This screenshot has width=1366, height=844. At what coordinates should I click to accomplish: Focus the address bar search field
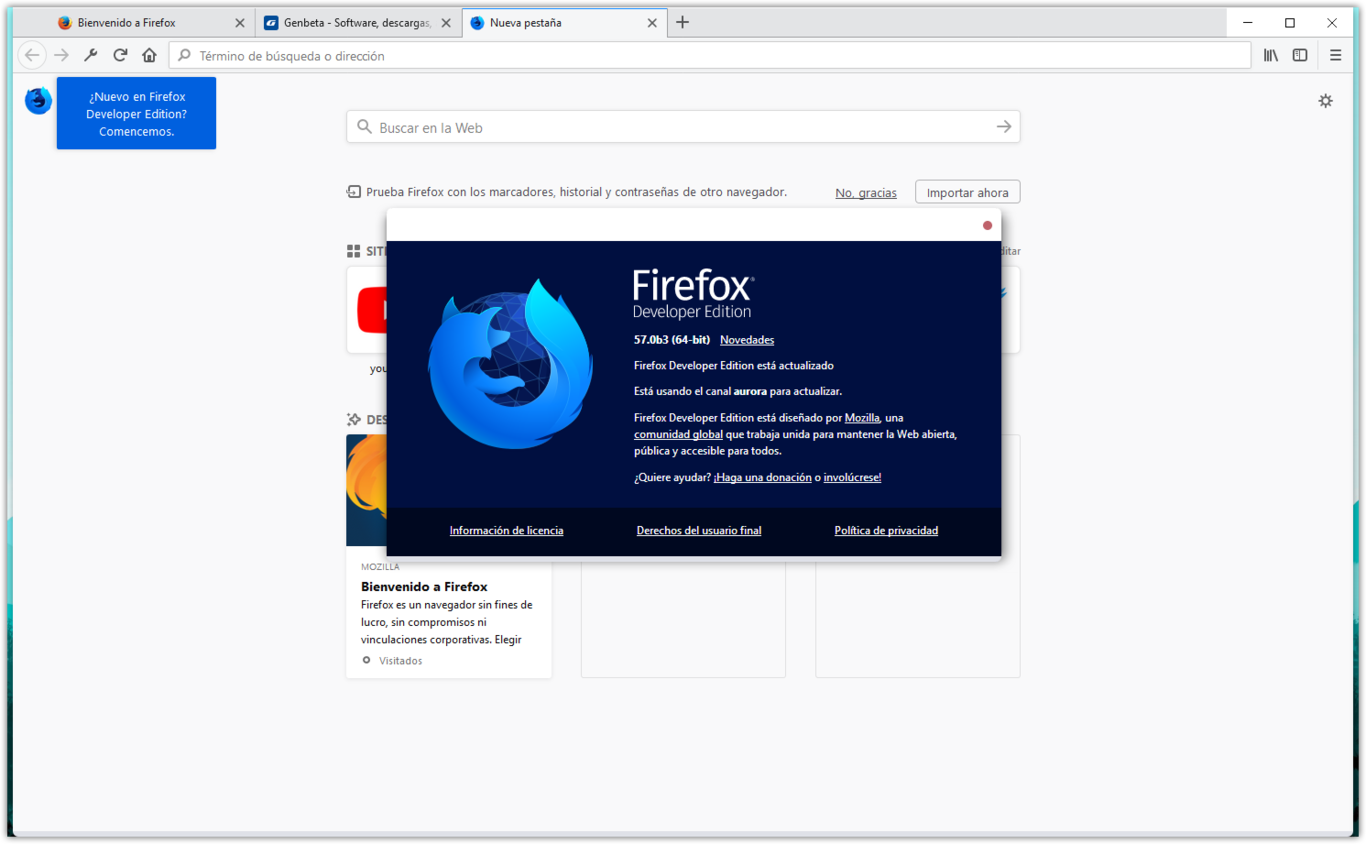(710, 56)
